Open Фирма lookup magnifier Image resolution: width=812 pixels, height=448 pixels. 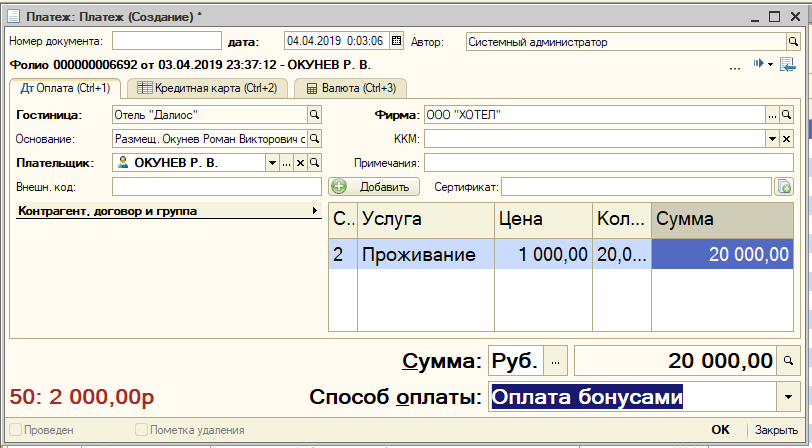[786, 114]
